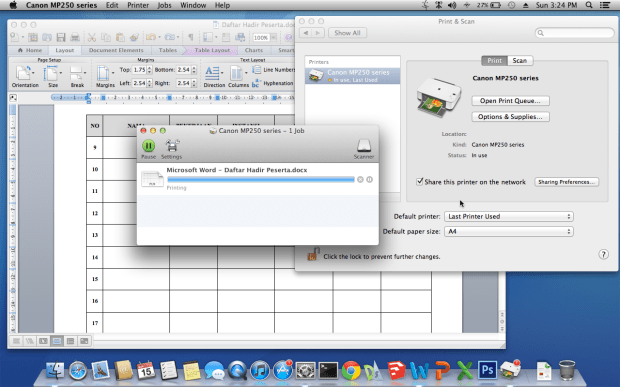The height and width of the screenshot is (387, 620).
Task: Click the Top margin value field
Action: click(139, 70)
